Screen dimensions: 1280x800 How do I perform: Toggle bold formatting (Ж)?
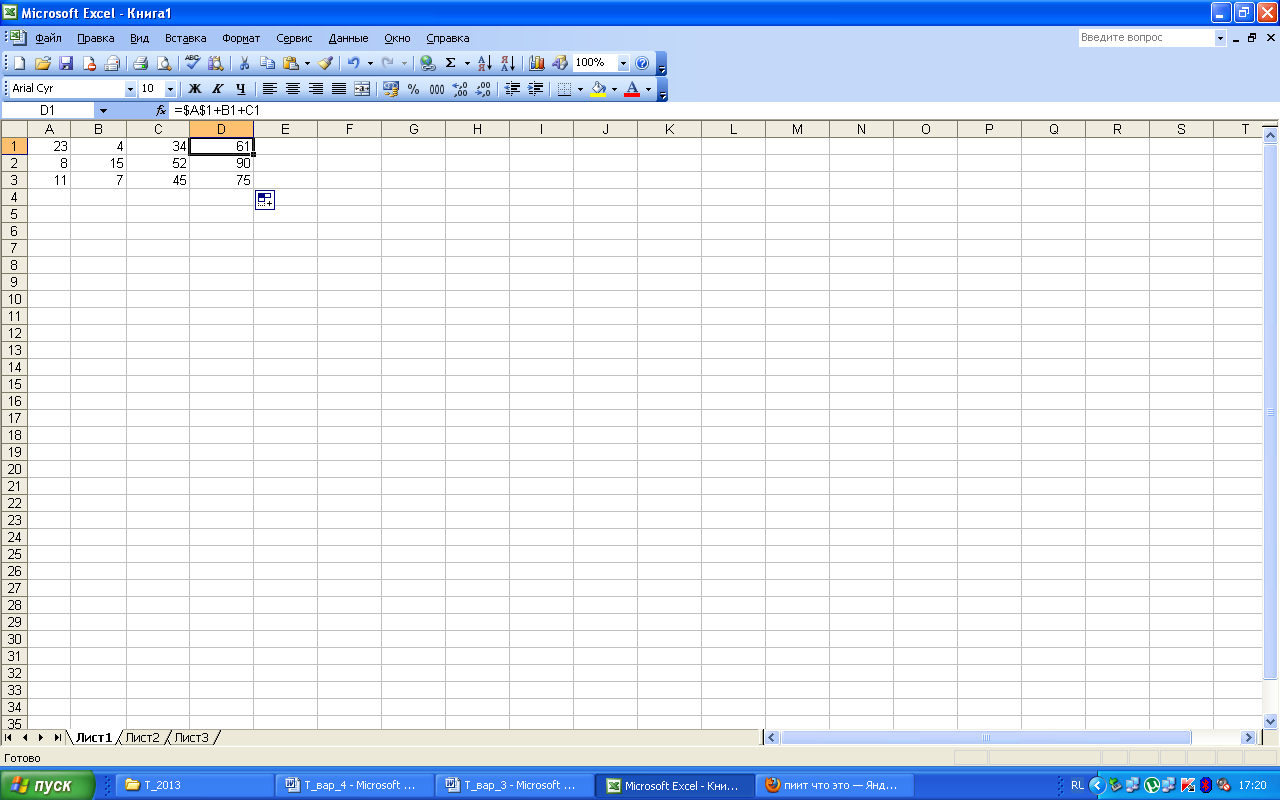[195, 89]
